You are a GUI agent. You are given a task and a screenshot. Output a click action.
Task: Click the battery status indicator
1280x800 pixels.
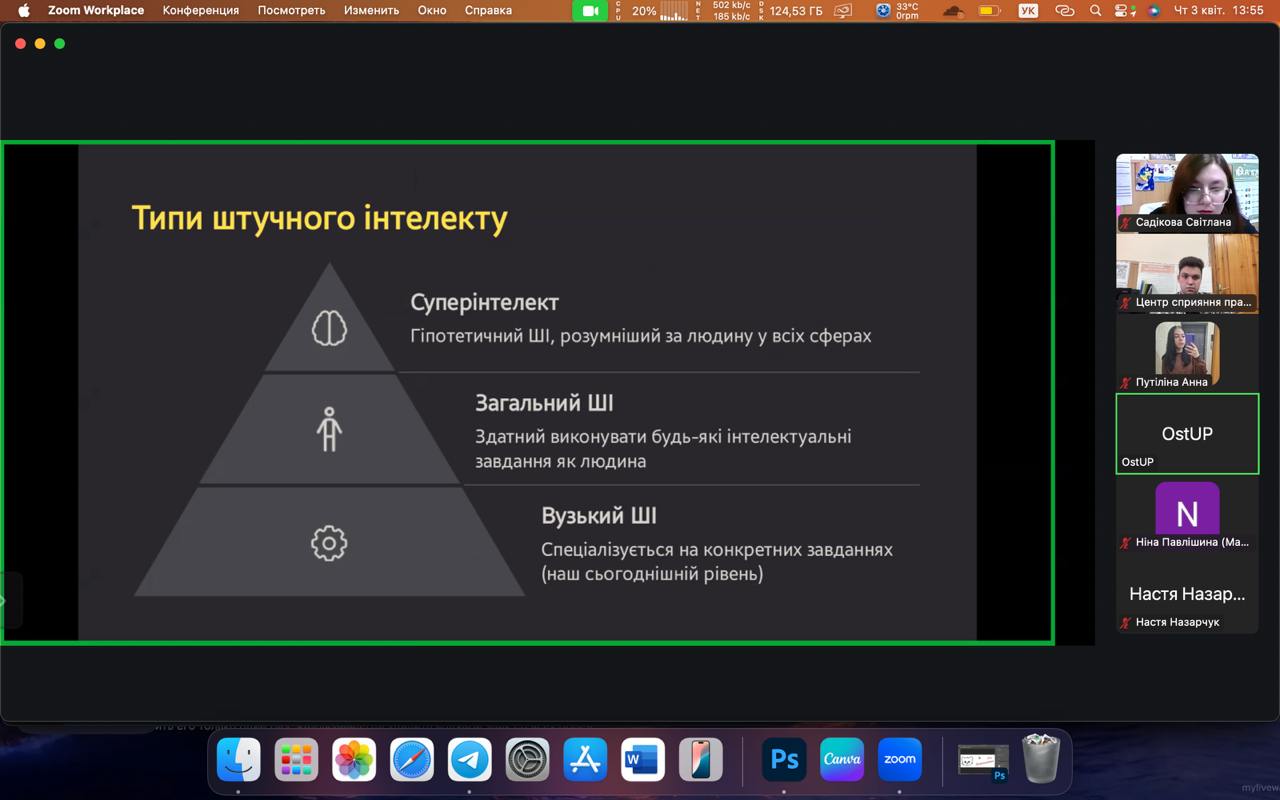pyautogui.click(x=989, y=11)
